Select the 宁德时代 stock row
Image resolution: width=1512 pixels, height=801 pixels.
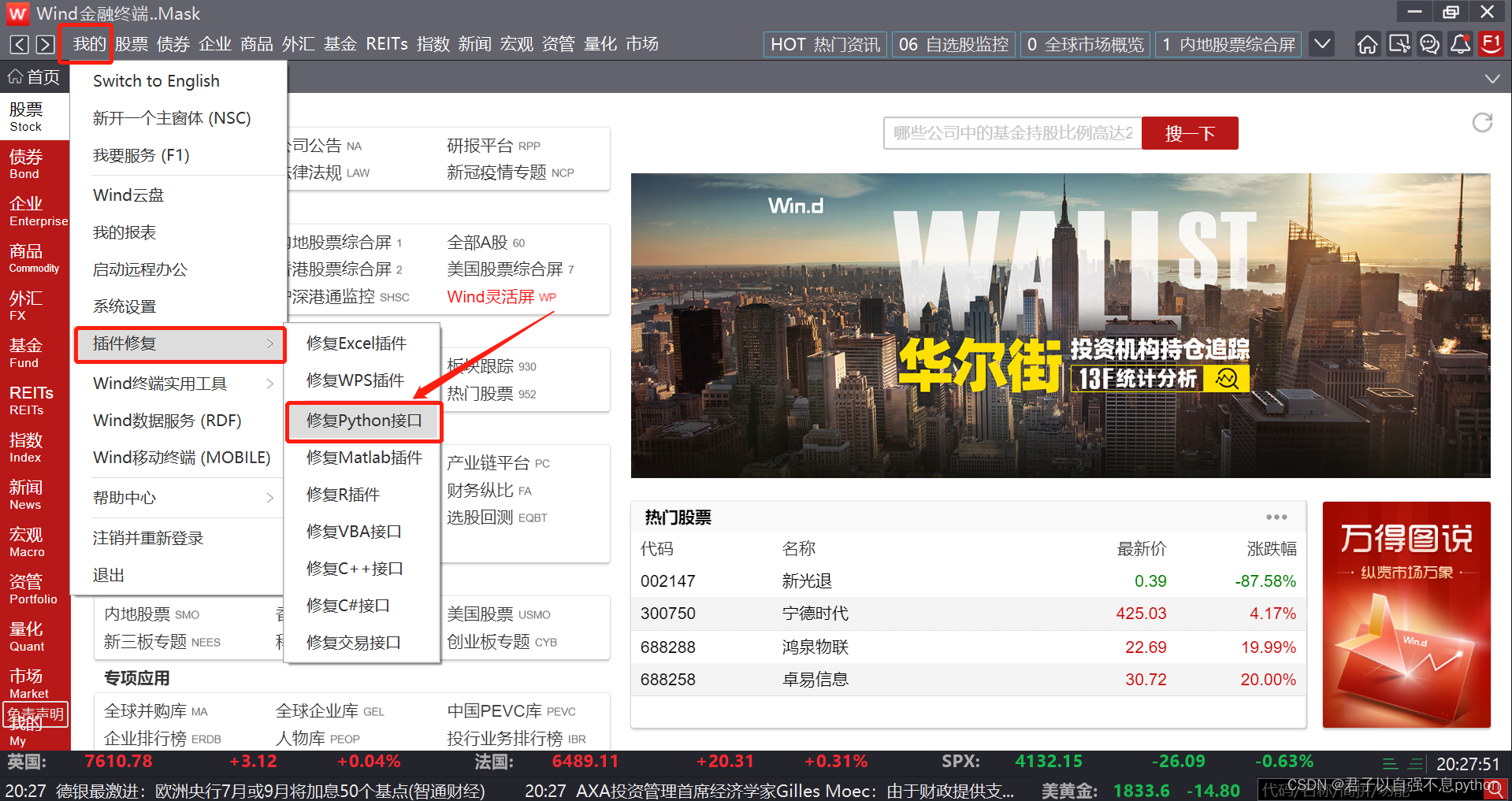[968, 614]
